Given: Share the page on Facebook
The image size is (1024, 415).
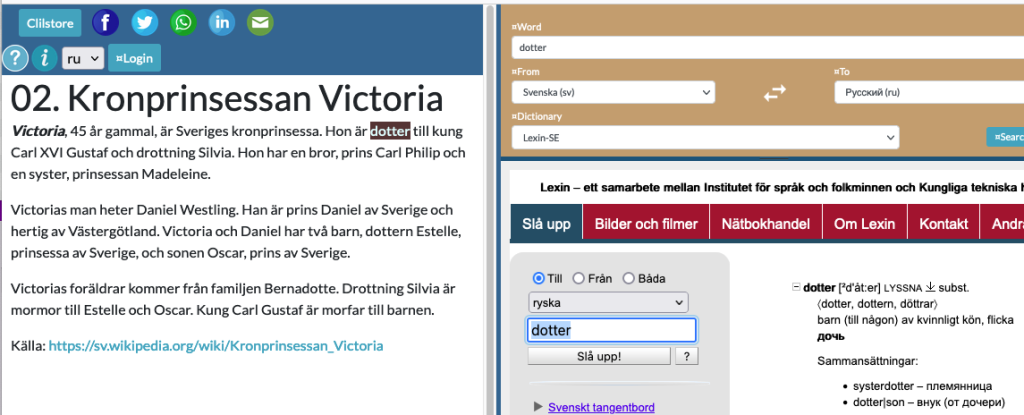Looking at the screenshot, I should click(x=105, y=22).
